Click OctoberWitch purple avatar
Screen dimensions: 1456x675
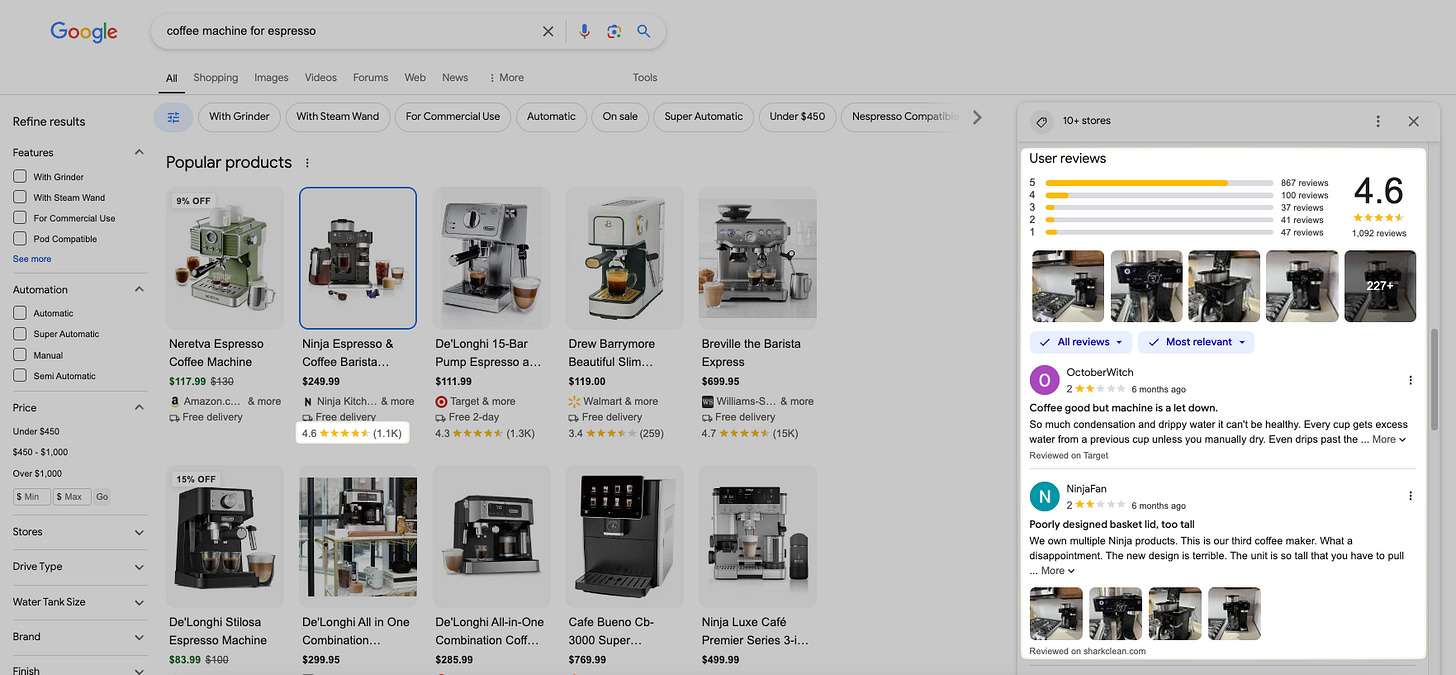click(x=1044, y=380)
